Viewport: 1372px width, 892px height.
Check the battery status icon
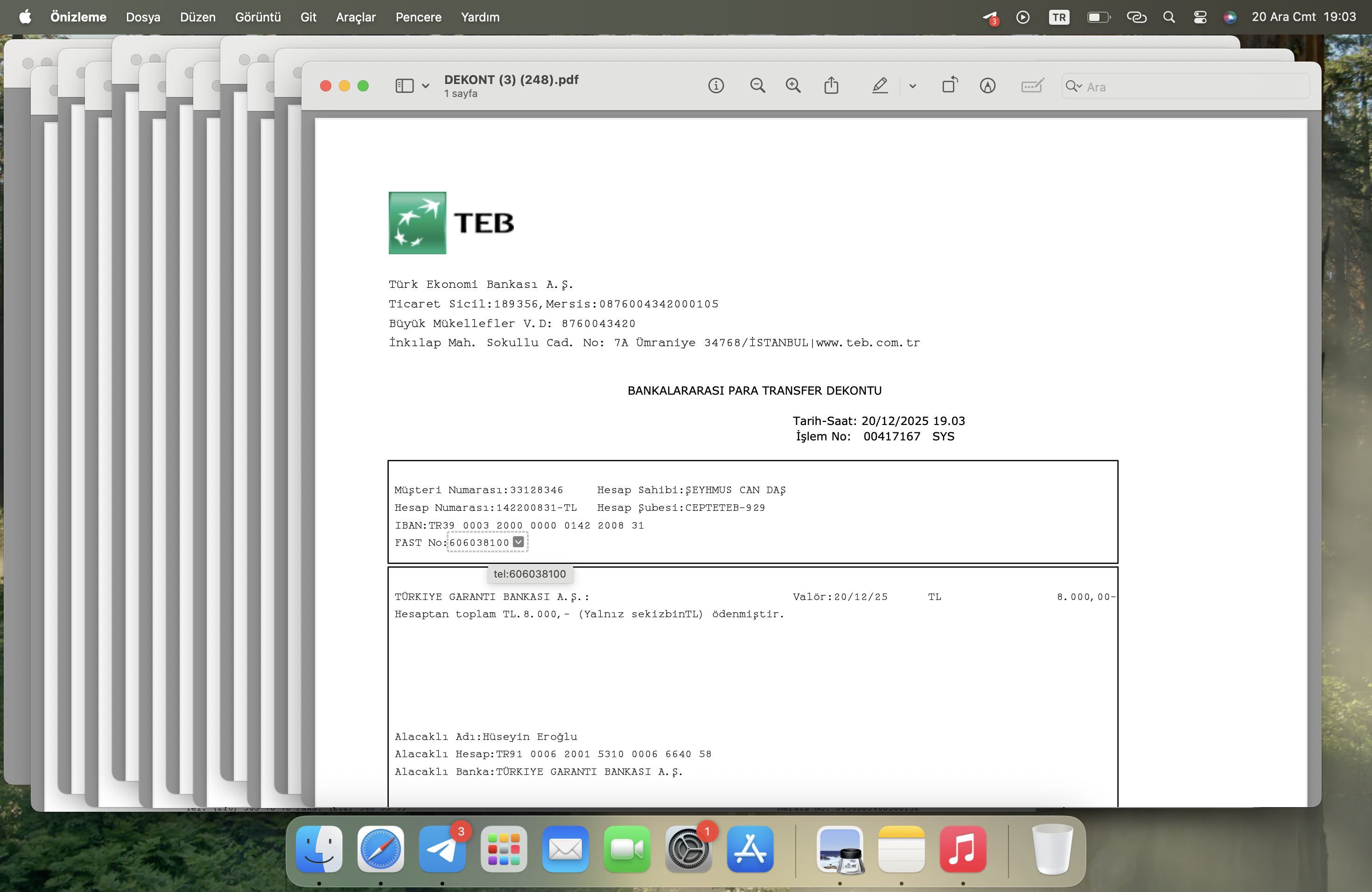point(1098,17)
